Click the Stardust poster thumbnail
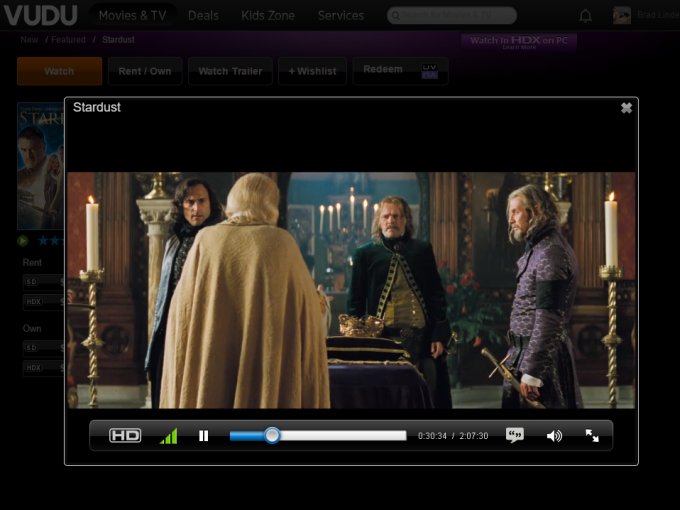 40,166
